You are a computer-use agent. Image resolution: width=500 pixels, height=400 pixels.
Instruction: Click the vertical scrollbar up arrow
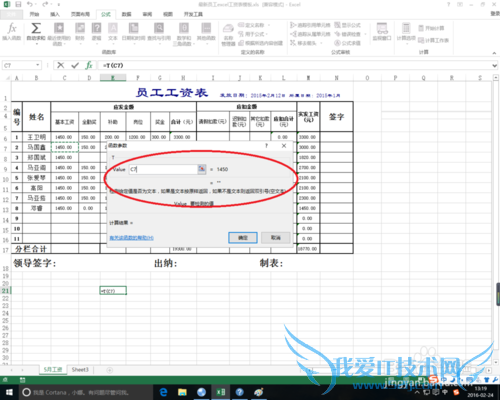(496, 78)
